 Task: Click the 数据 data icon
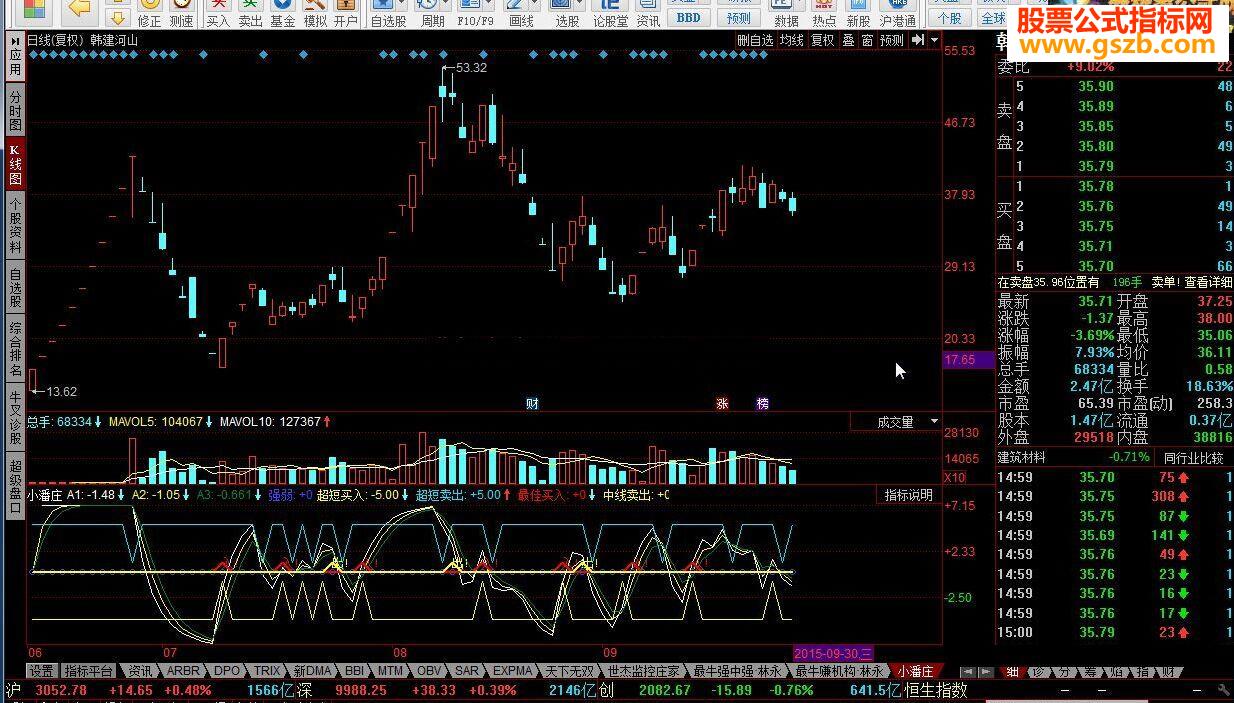pyautogui.click(x=787, y=13)
